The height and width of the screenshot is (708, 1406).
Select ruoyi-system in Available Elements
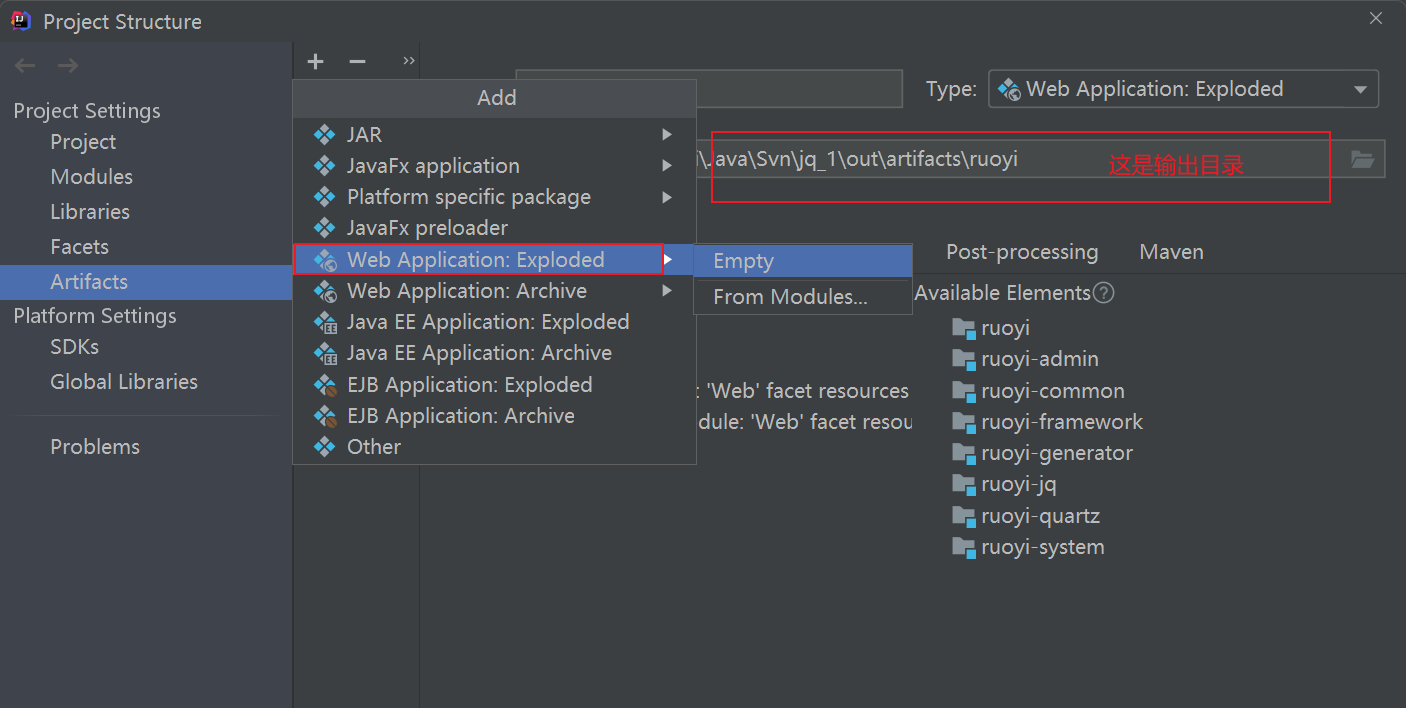pyautogui.click(x=1042, y=547)
